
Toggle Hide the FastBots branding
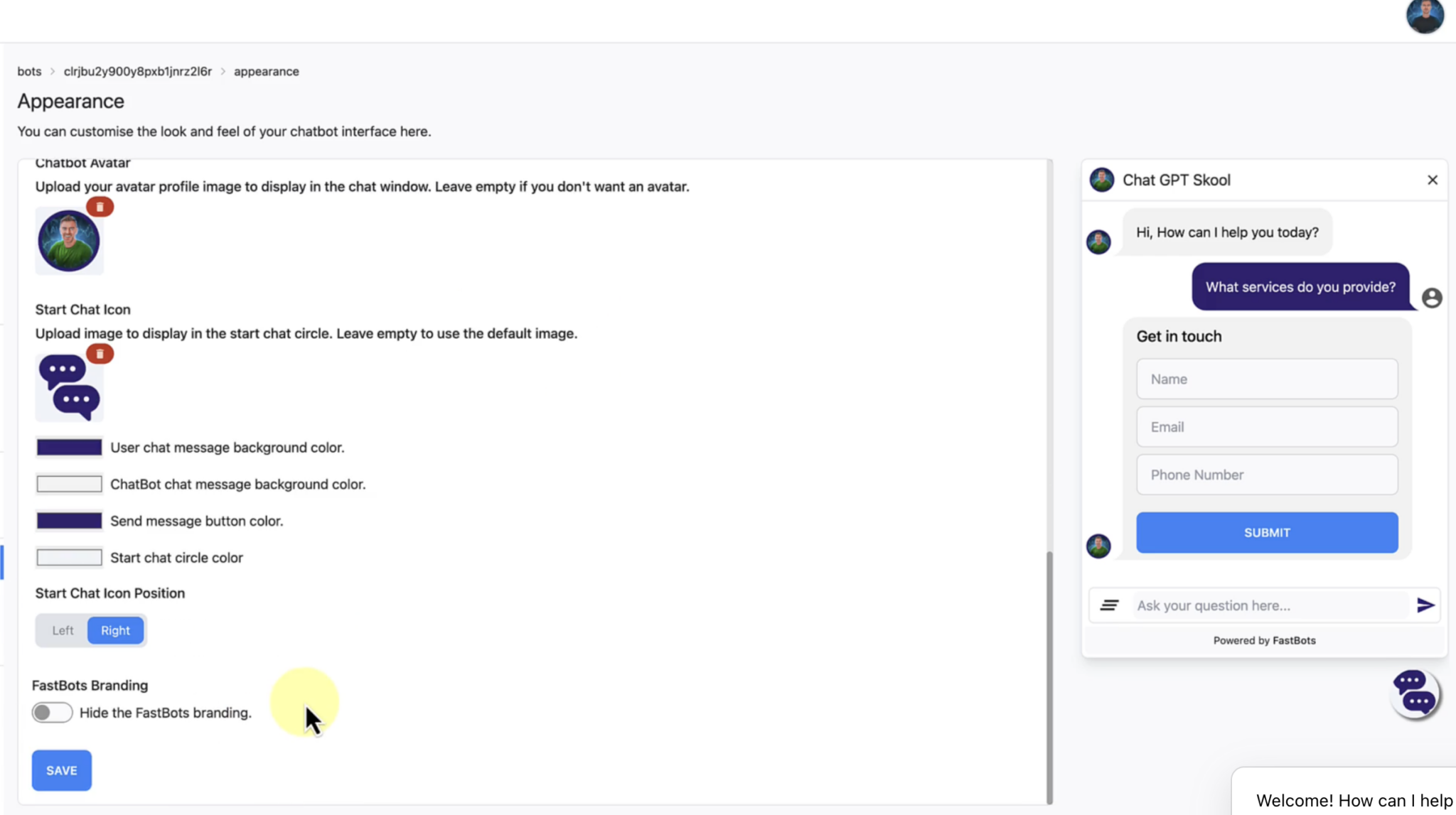pos(52,712)
